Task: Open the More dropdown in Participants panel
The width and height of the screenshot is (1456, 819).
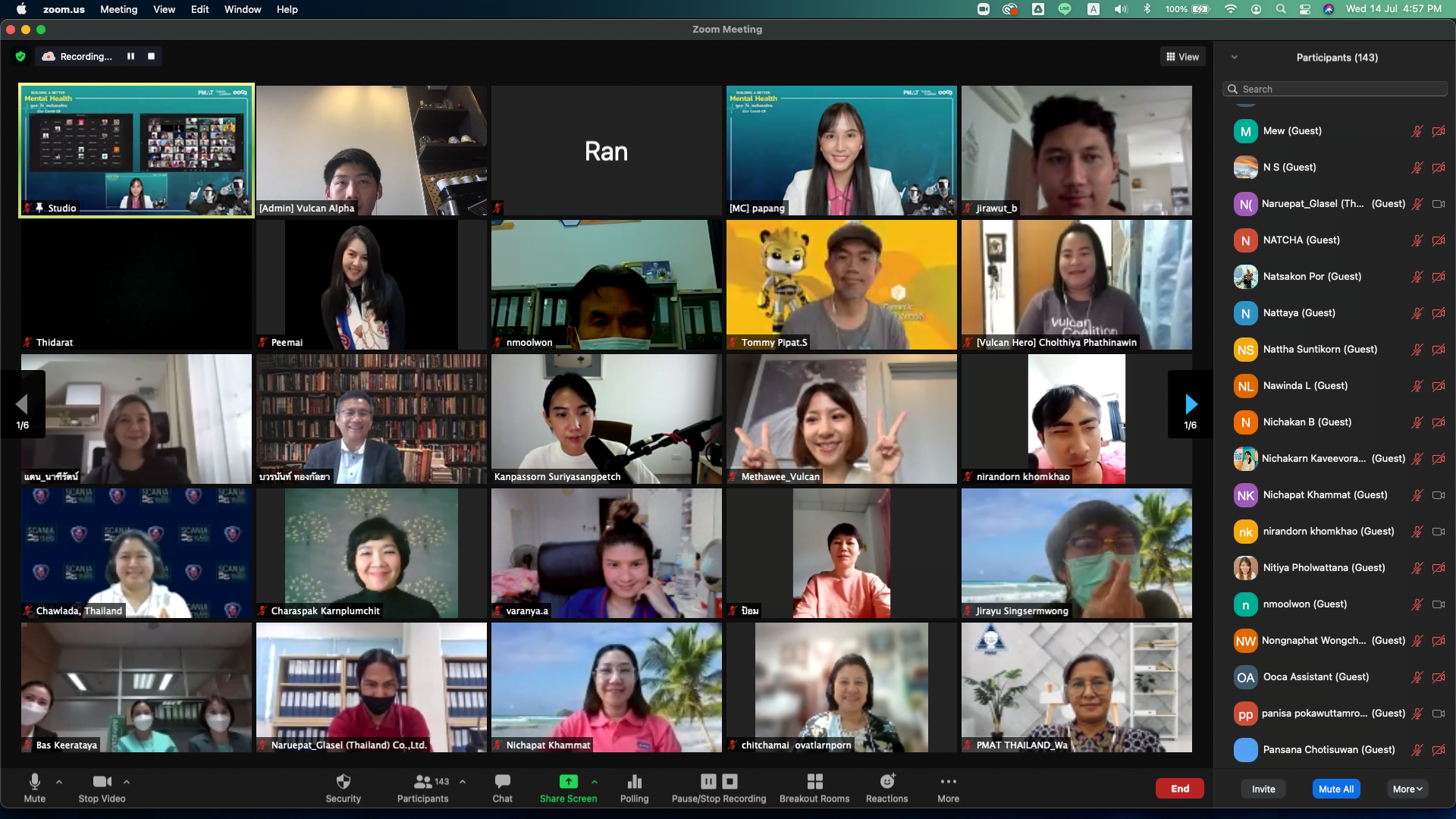Action: tap(1407, 789)
